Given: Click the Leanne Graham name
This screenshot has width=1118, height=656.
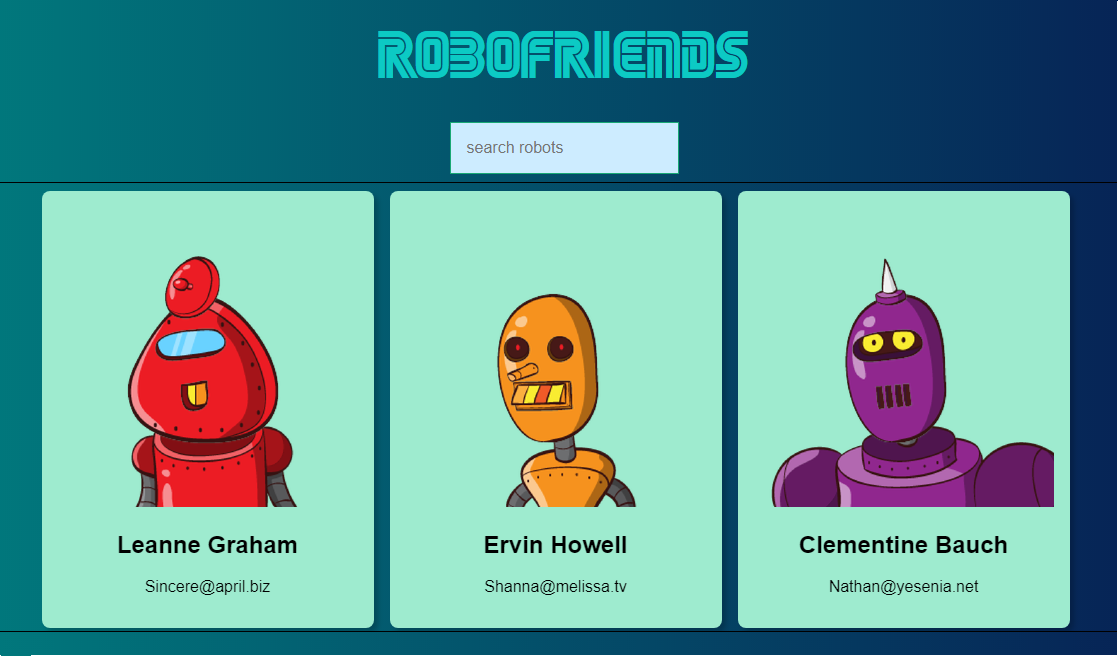Looking at the screenshot, I should click(207, 545).
